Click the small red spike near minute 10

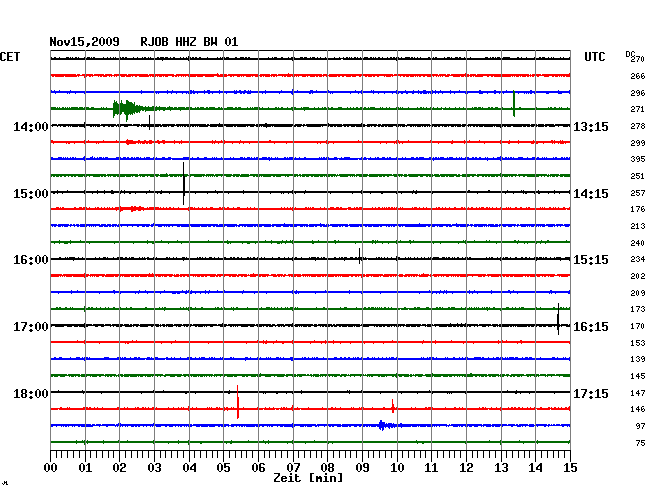[x=393, y=406]
